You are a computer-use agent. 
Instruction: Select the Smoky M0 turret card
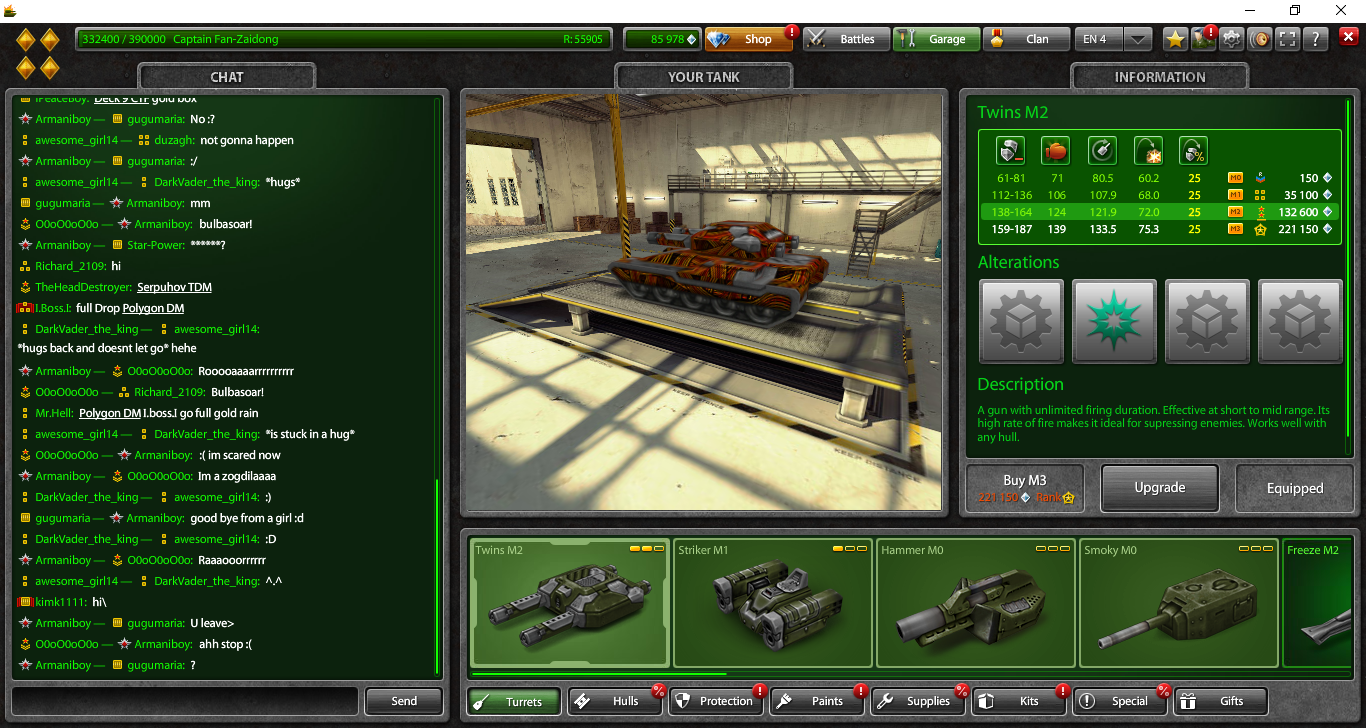1179,603
